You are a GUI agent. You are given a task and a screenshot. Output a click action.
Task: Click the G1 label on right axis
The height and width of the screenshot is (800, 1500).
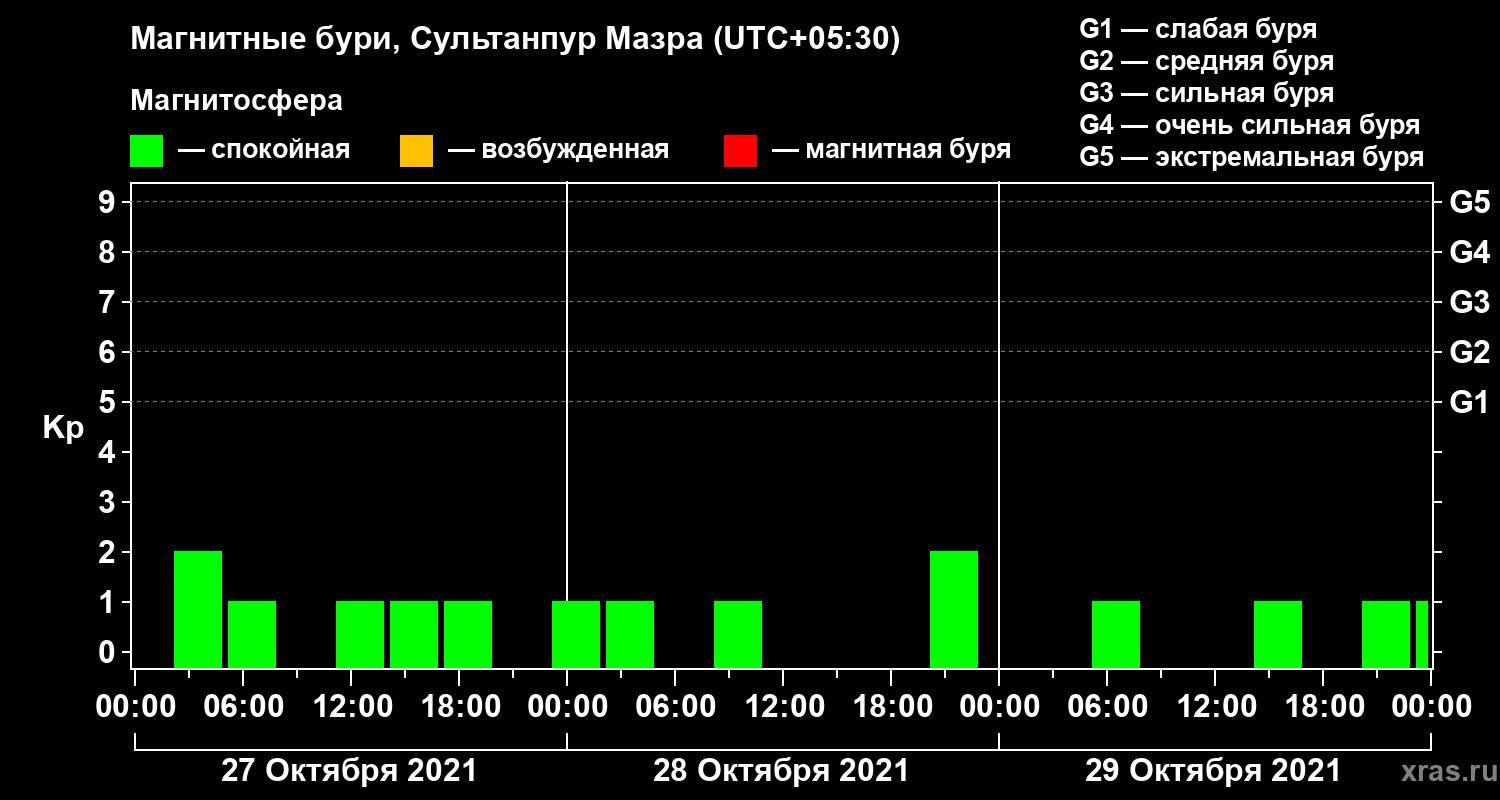click(x=1469, y=402)
